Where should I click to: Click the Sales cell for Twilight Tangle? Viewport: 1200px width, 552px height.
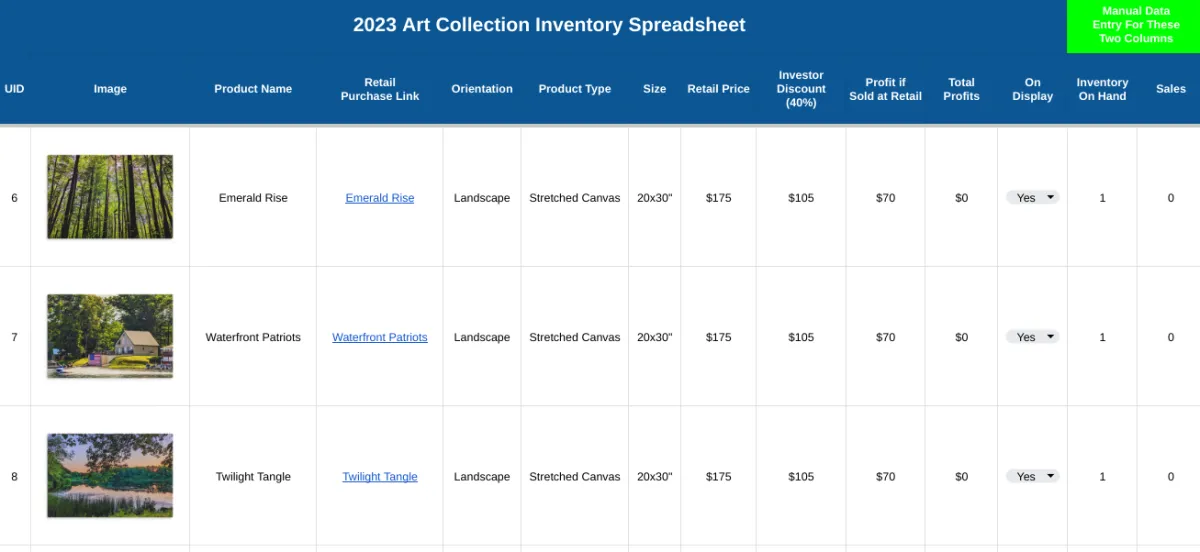pos(1170,477)
